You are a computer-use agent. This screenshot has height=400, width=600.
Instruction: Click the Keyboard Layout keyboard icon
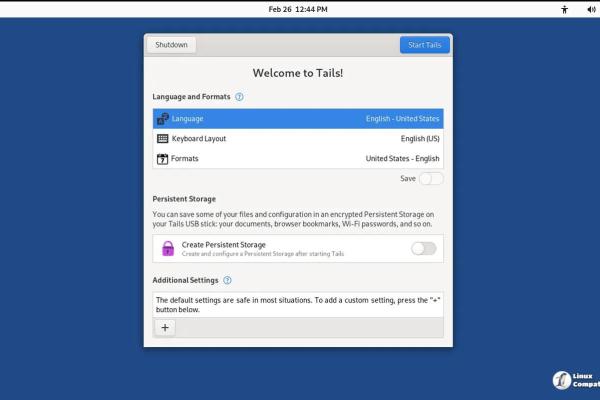click(163, 139)
